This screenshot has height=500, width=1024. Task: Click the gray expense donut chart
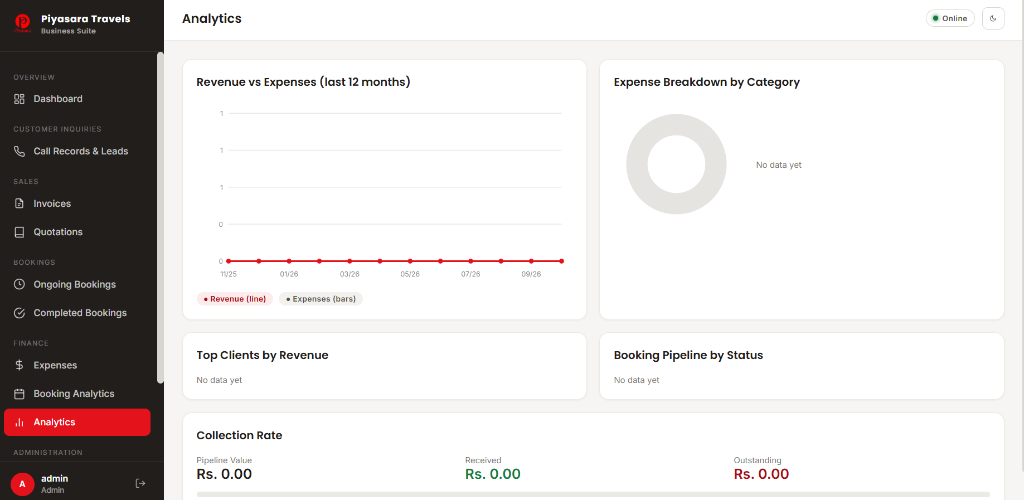tap(676, 164)
